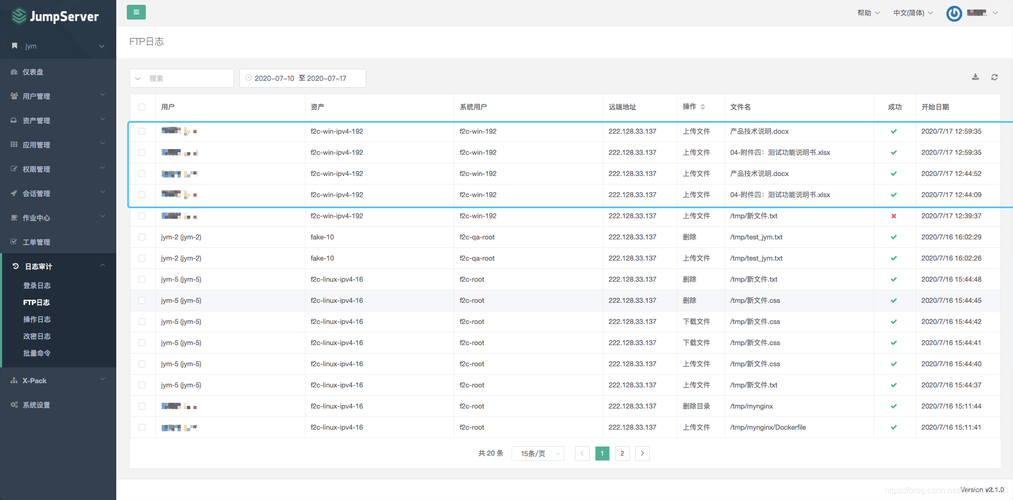The height and width of the screenshot is (500, 1013).
Task: Open the 帮助 dropdown
Action: pyautogui.click(x=868, y=13)
